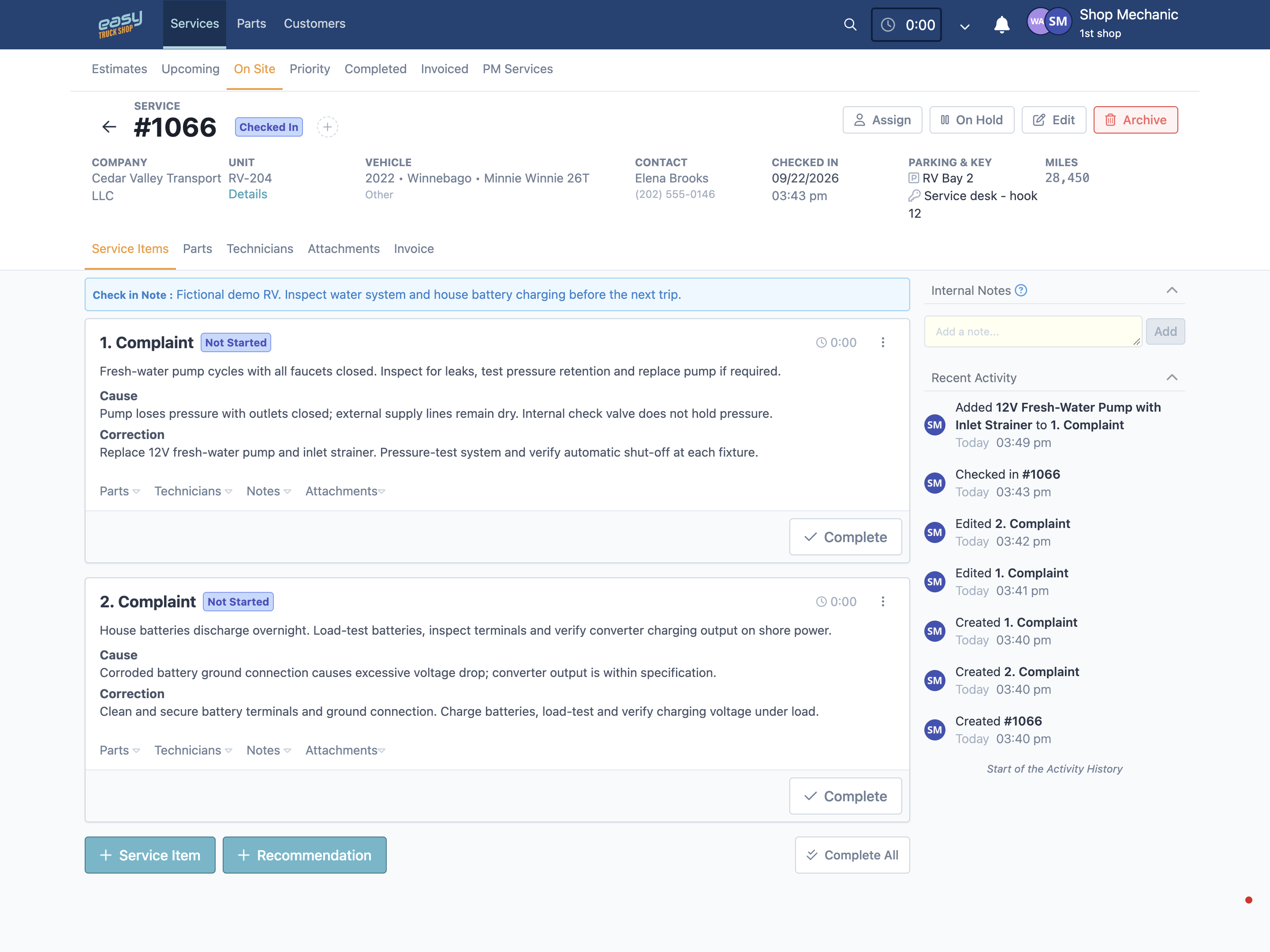Click the timer clock showing 0:00
1270x952 pixels.
pos(906,25)
